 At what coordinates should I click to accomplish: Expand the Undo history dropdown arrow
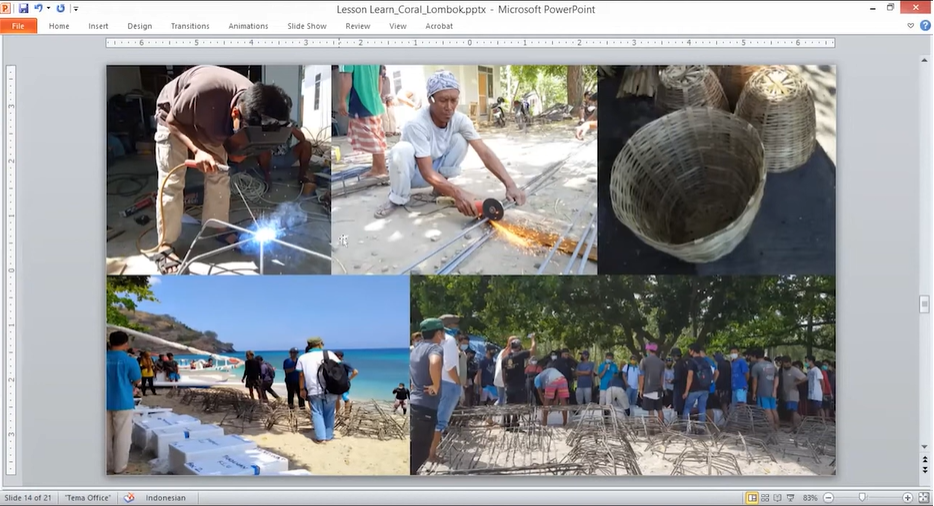point(48,8)
